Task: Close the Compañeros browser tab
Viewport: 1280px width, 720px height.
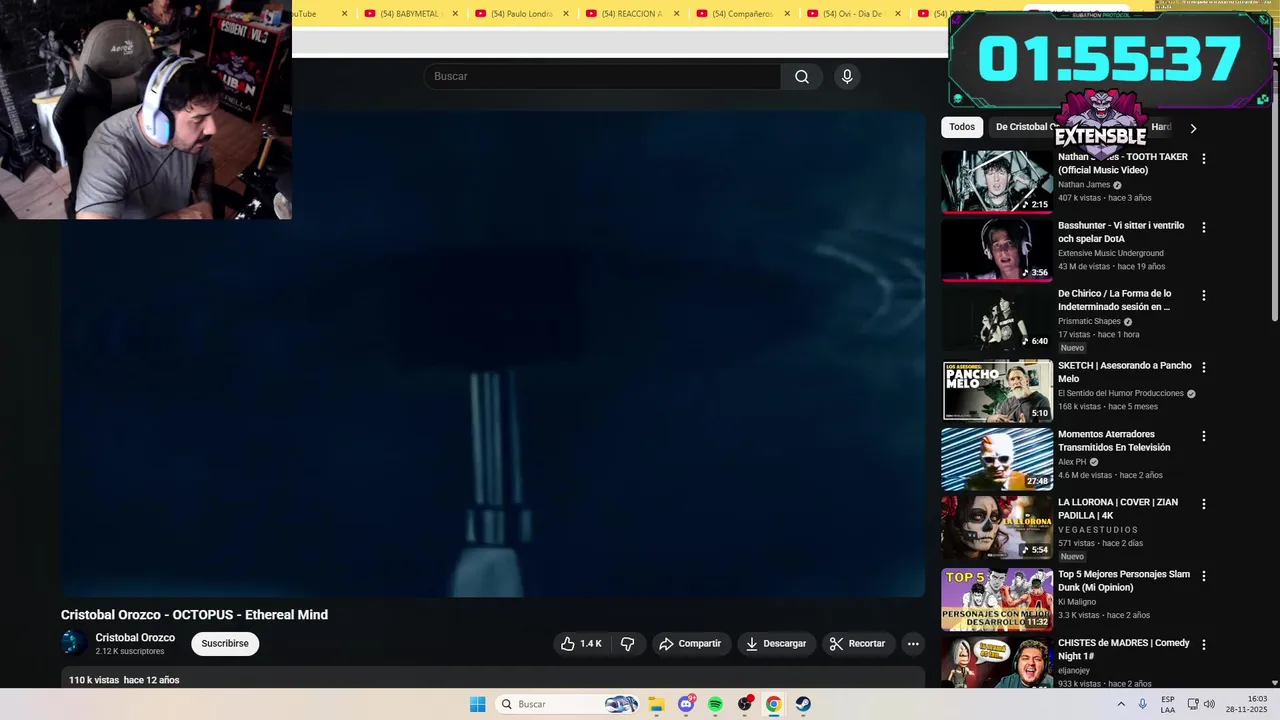Action: click(787, 14)
